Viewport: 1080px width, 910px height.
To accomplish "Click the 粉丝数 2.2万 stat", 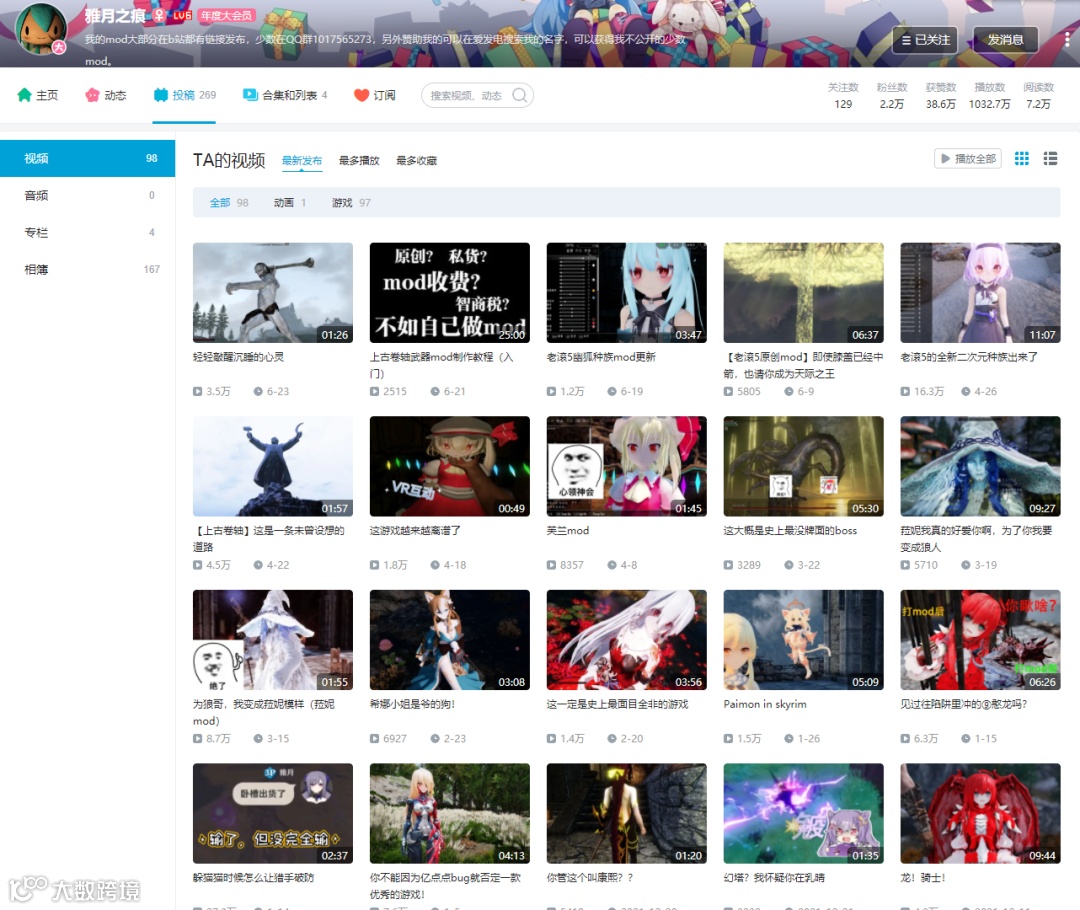I will 892,96.
